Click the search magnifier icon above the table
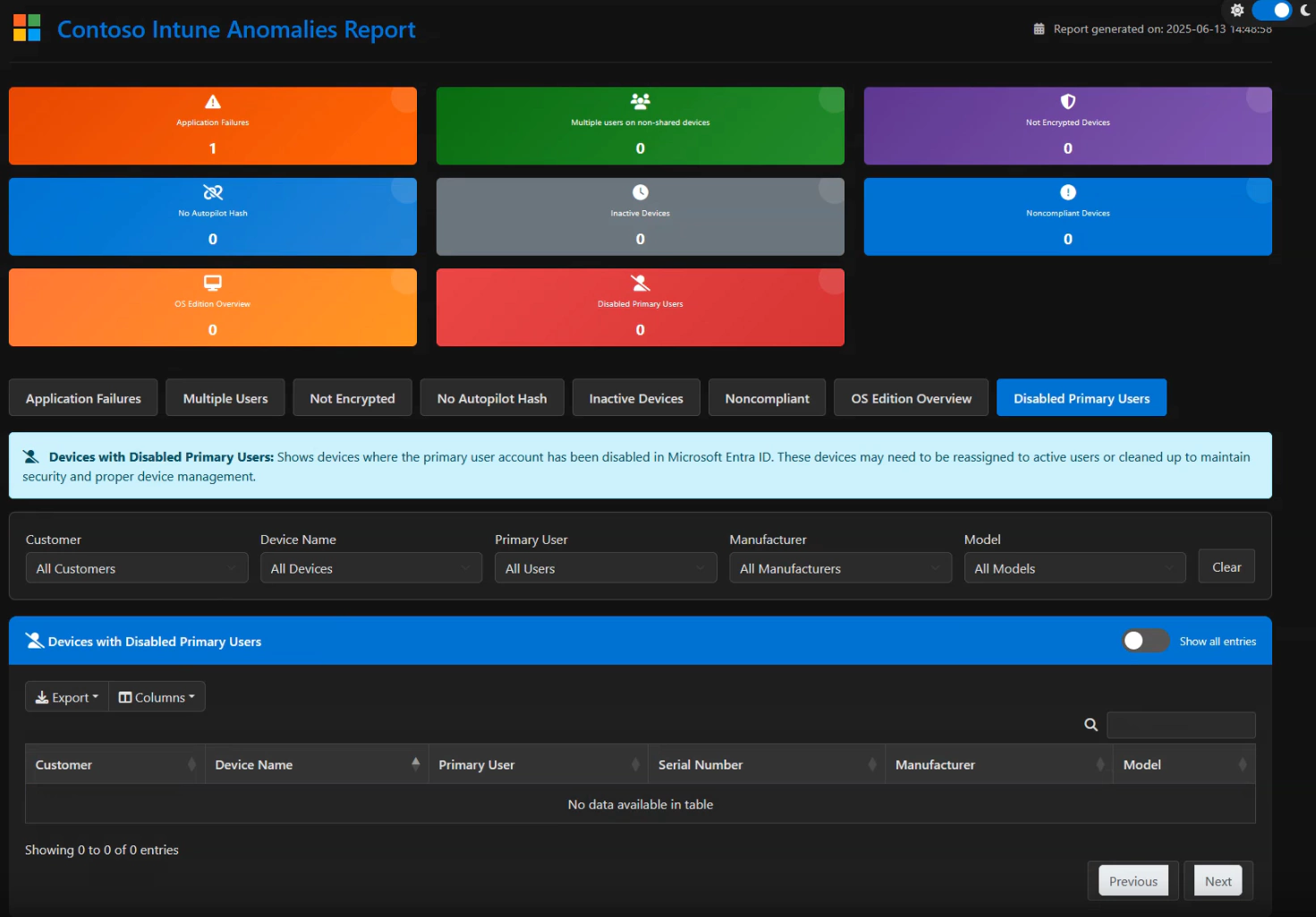This screenshot has width=1316, height=917. pyautogui.click(x=1090, y=725)
